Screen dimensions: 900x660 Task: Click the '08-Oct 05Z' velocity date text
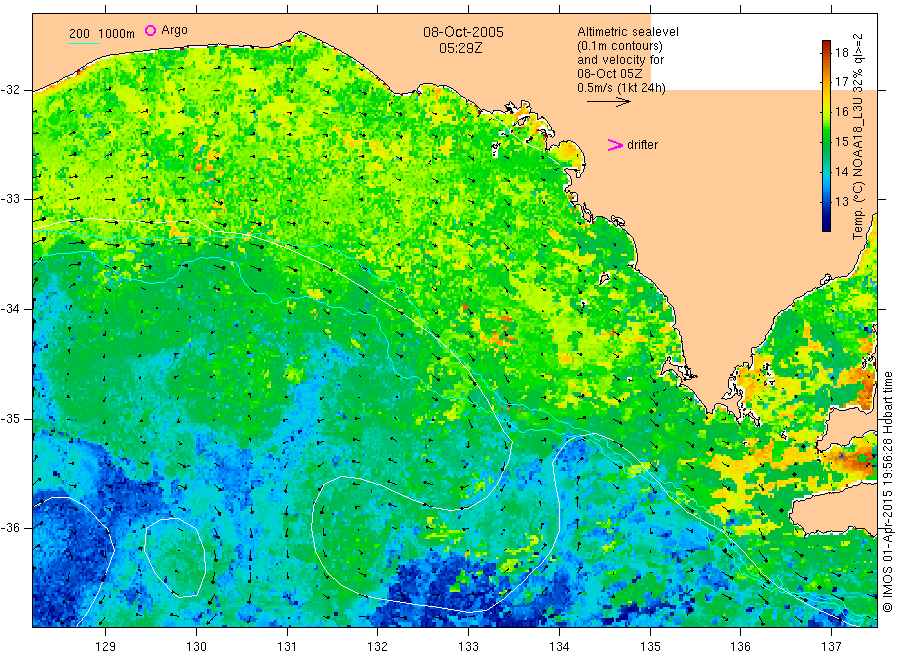[610, 74]
